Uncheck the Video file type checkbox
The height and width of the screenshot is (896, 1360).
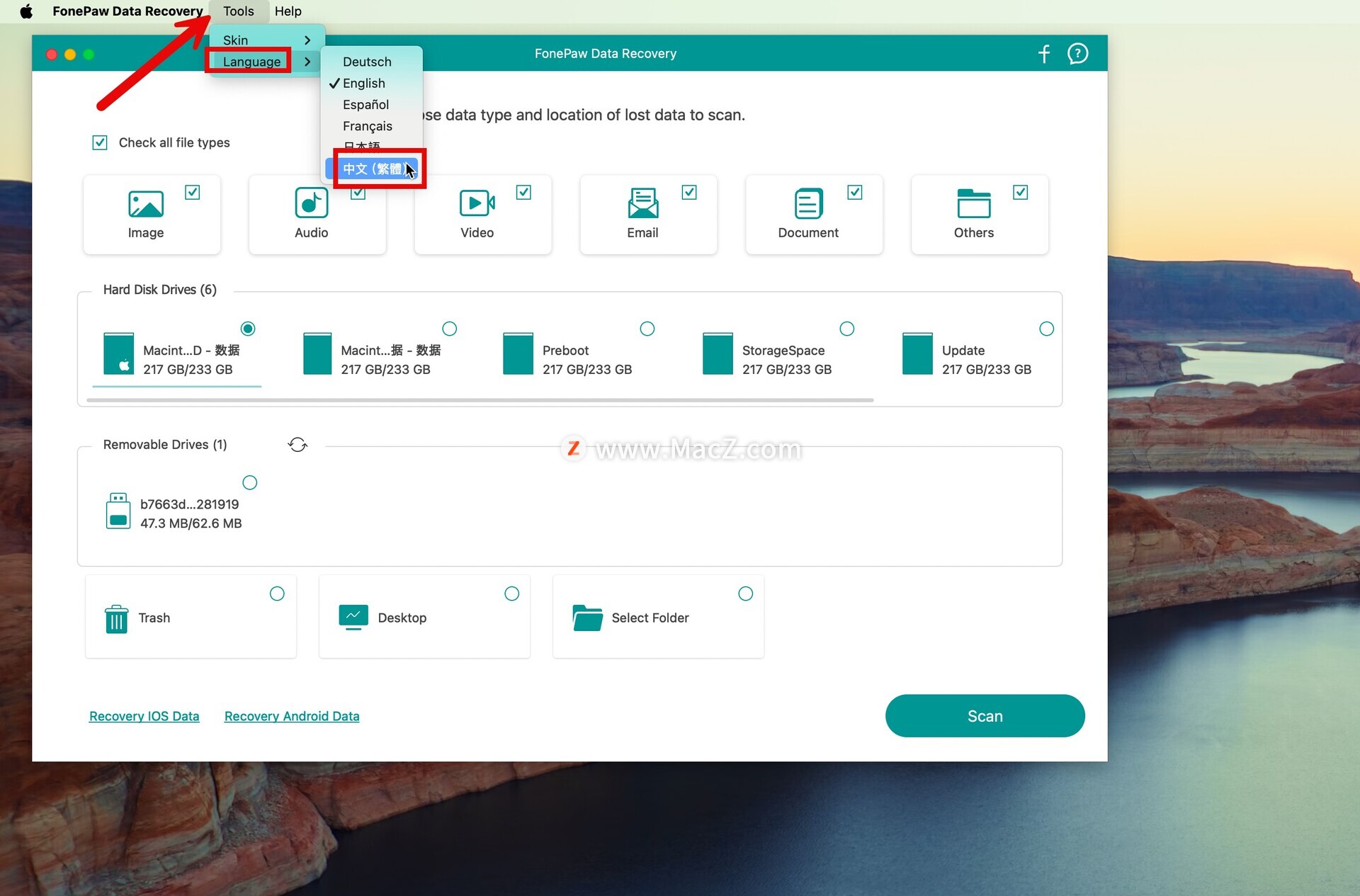coord(523,192)
